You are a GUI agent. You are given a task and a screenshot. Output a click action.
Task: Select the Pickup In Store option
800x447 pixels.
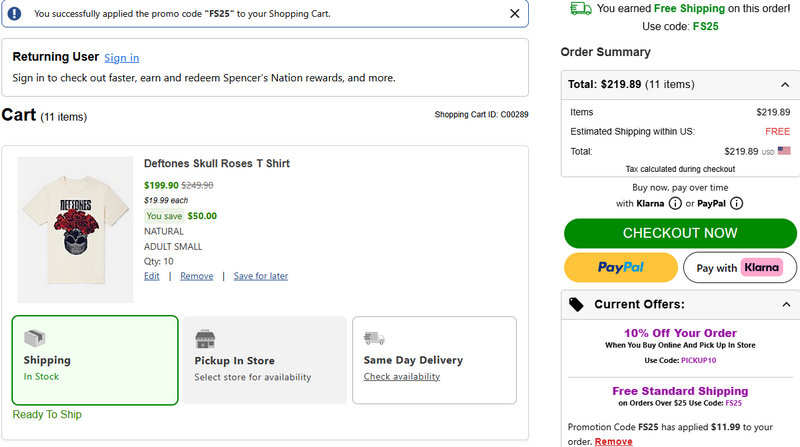[264, 360]
